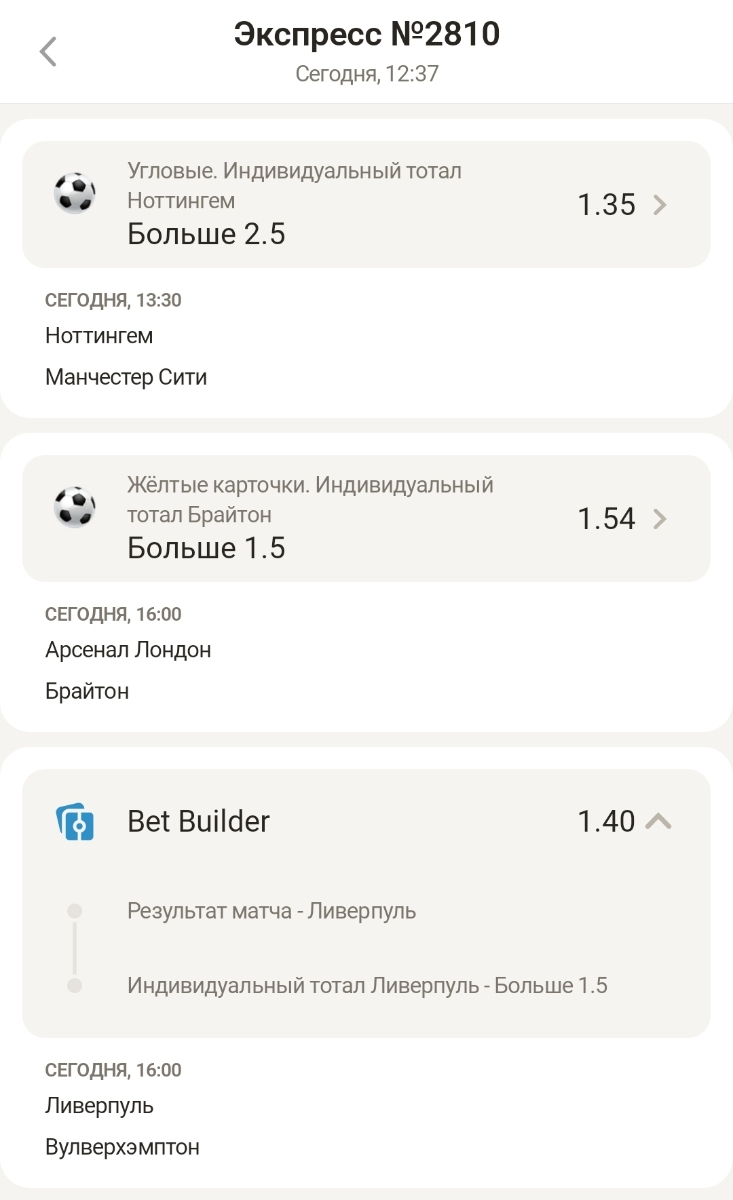Click the blue Bet Builder icon
Image resolution: width=733 pixels, height=1200 pixels.
(x=74, y=822)
